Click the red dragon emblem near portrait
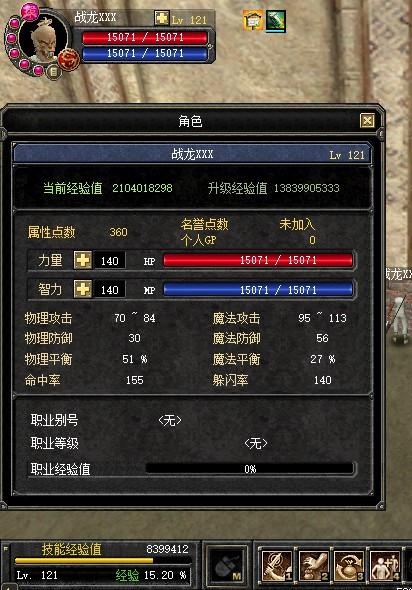This screenshot has width=412, height=590. [69, 59]
